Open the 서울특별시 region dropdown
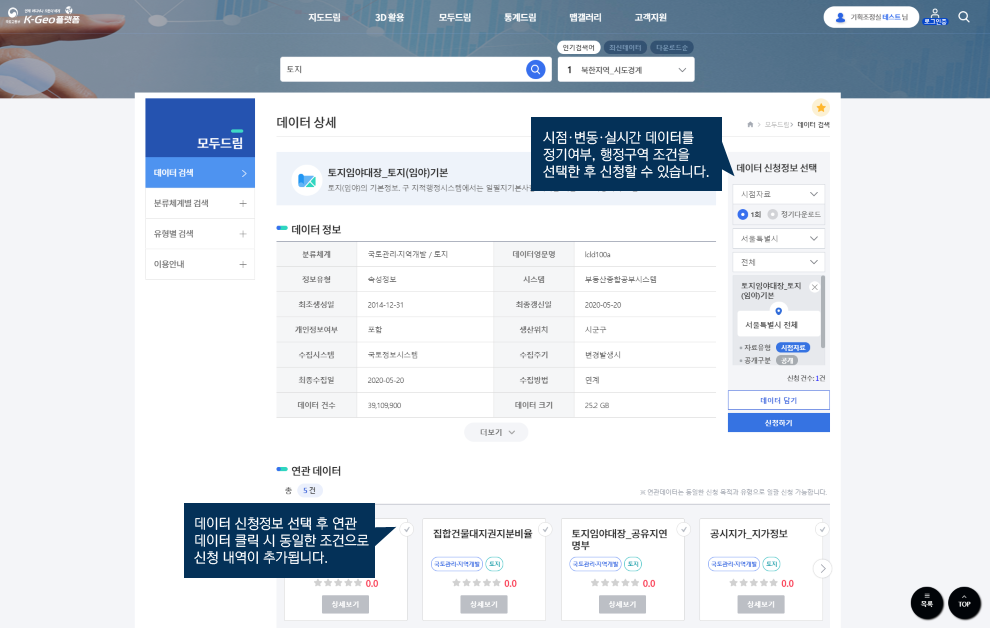 [x=778, y=239]
